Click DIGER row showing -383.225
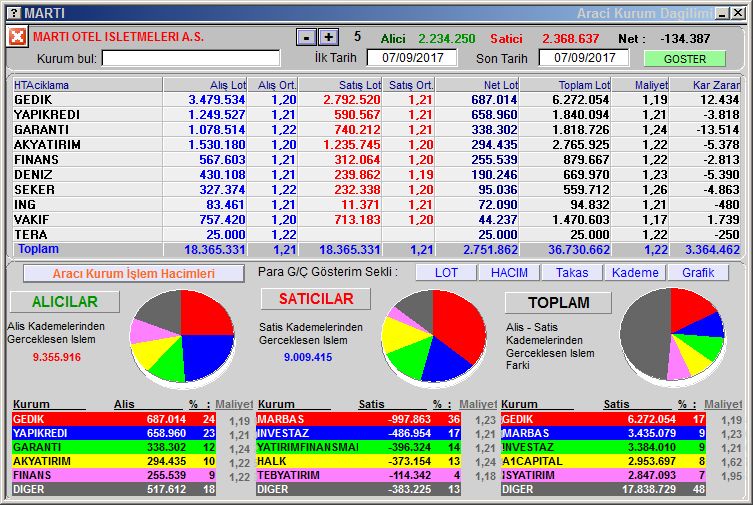 [359, 489]
